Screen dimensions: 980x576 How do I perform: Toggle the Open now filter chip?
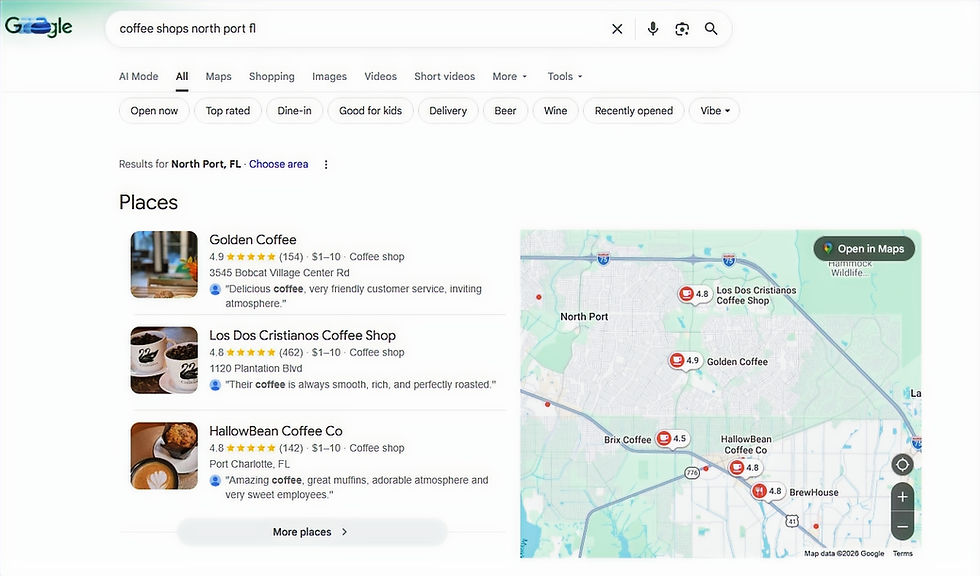pos(154,111)
